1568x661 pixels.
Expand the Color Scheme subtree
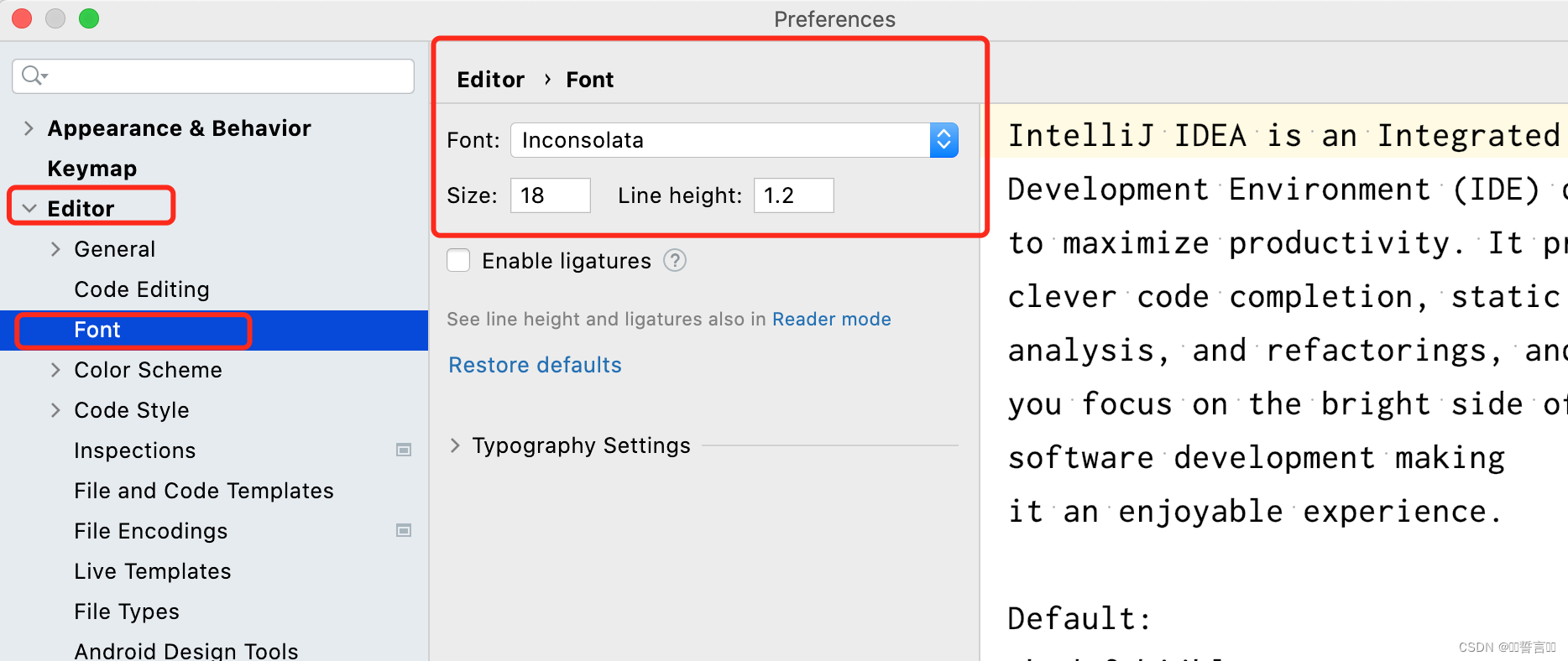(x=55, y=370)
